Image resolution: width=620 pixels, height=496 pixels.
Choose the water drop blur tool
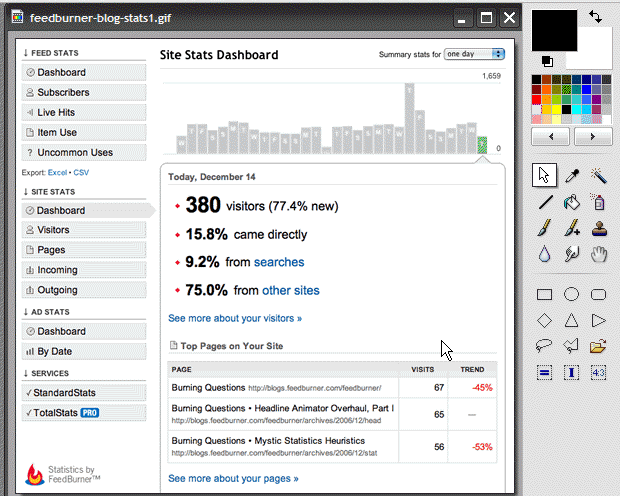coord(544,254)
